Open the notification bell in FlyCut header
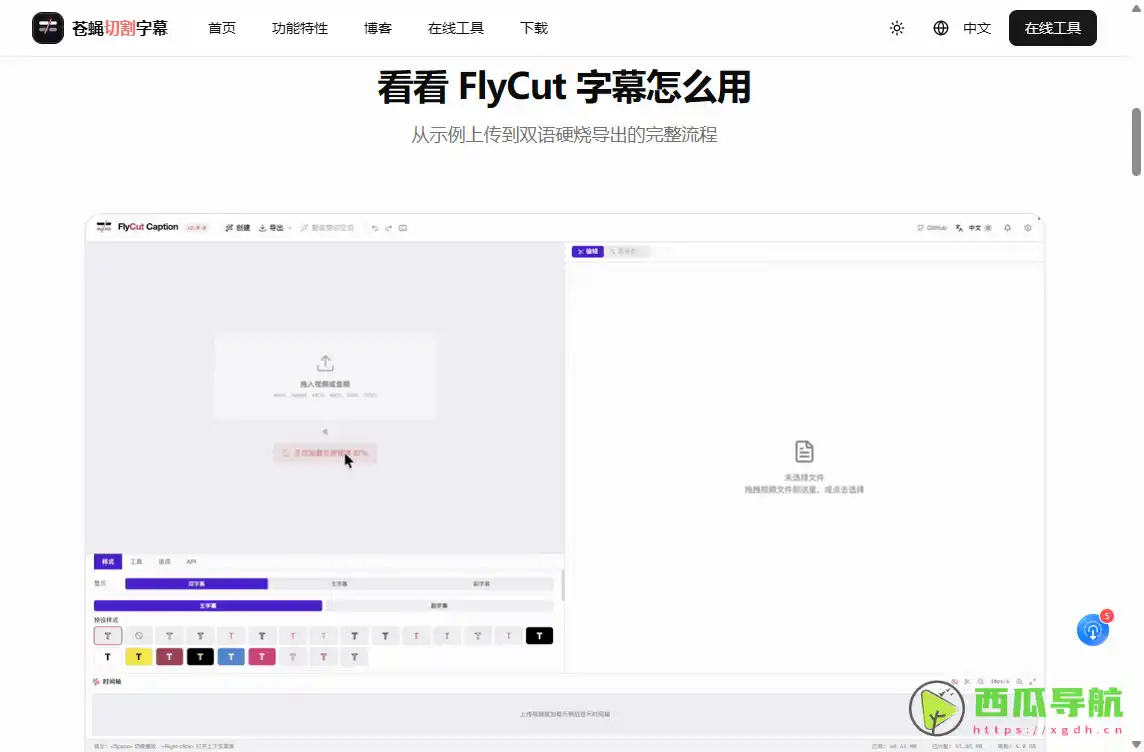Image resolution: width=1144 pixels, height=752 pixels. click(1008, 228)
